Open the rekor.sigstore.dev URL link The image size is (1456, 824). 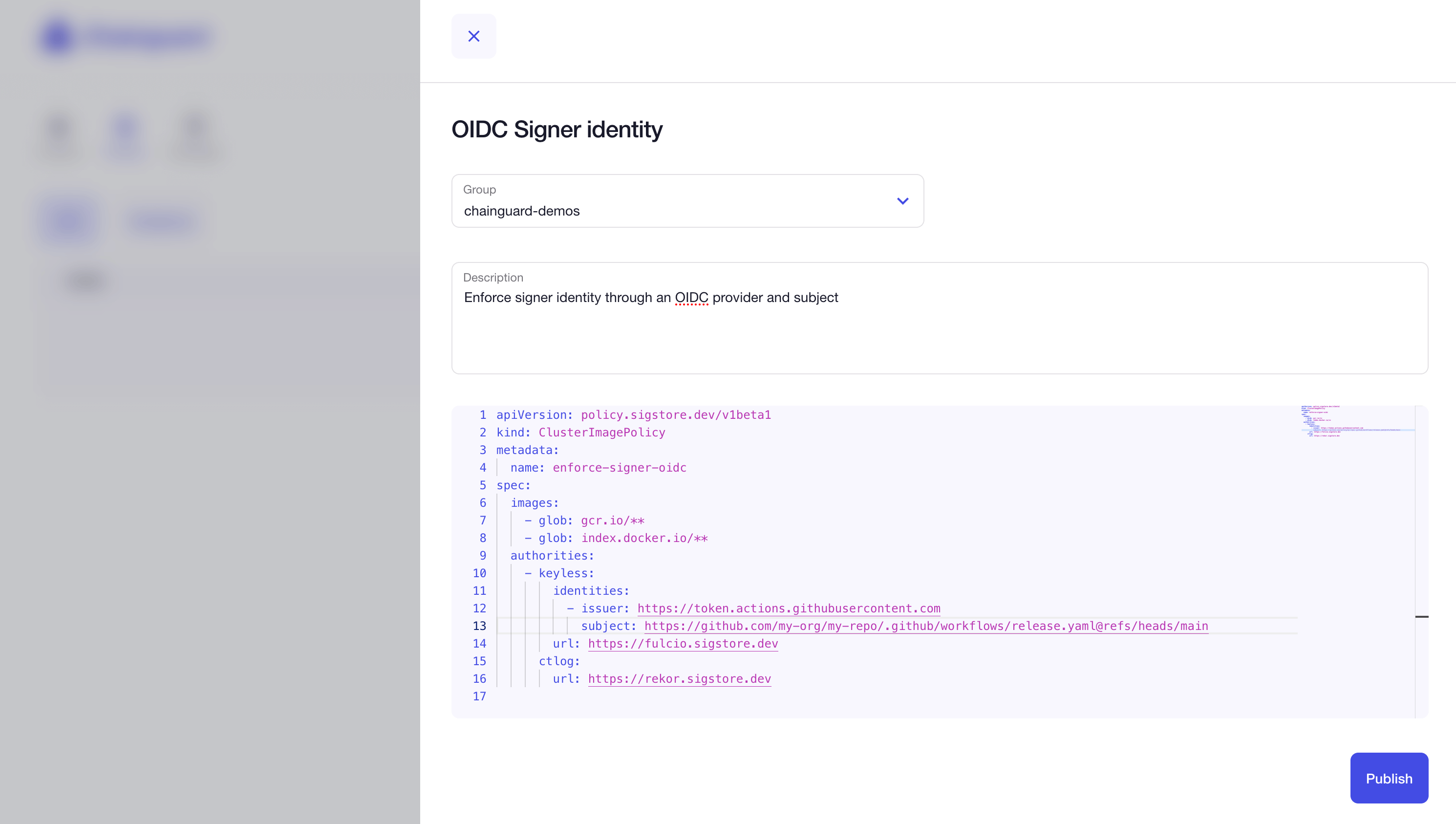679,678
